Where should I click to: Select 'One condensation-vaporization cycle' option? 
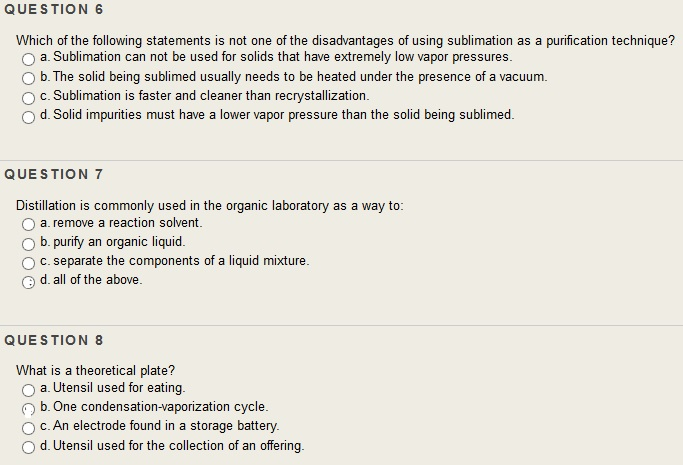point(28,409)
